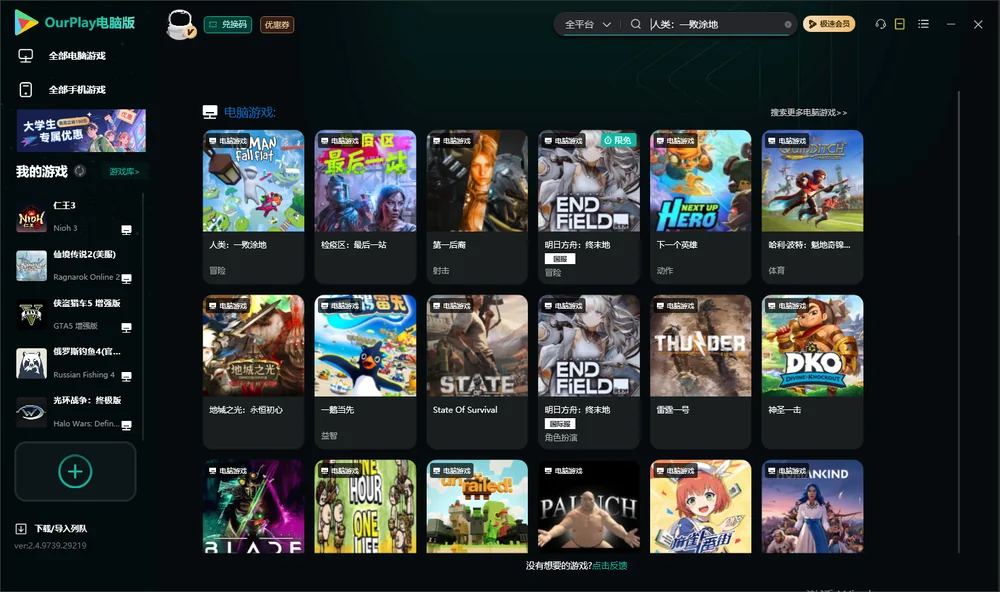Open the Humankind game thumbnail
The image size is (1000, 592).
[812, 507]
